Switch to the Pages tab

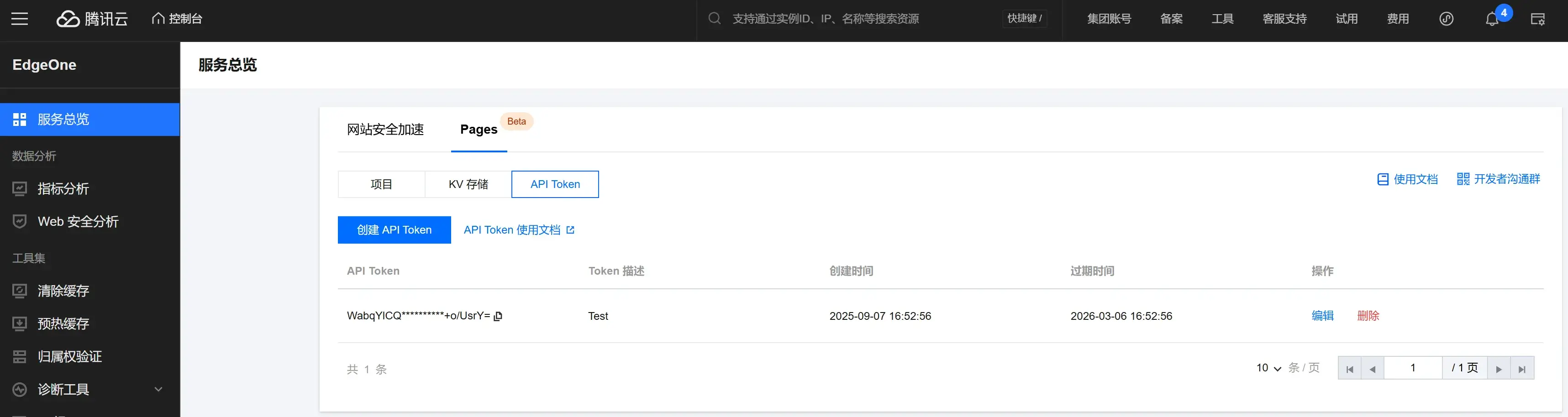pyautogui.click(x=479, y=130)
